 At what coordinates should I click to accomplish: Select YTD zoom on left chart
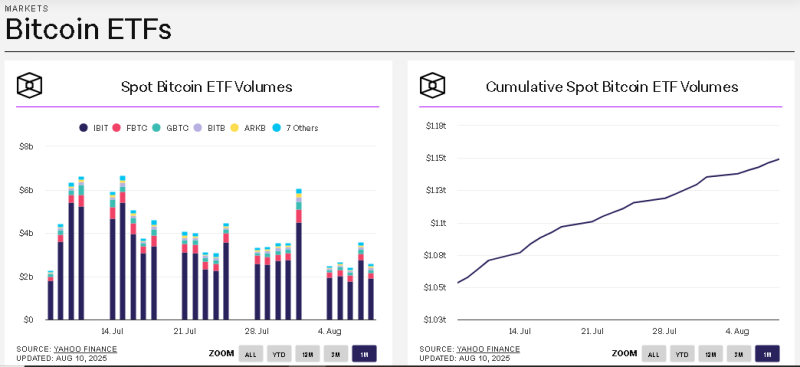coord(279,354)
